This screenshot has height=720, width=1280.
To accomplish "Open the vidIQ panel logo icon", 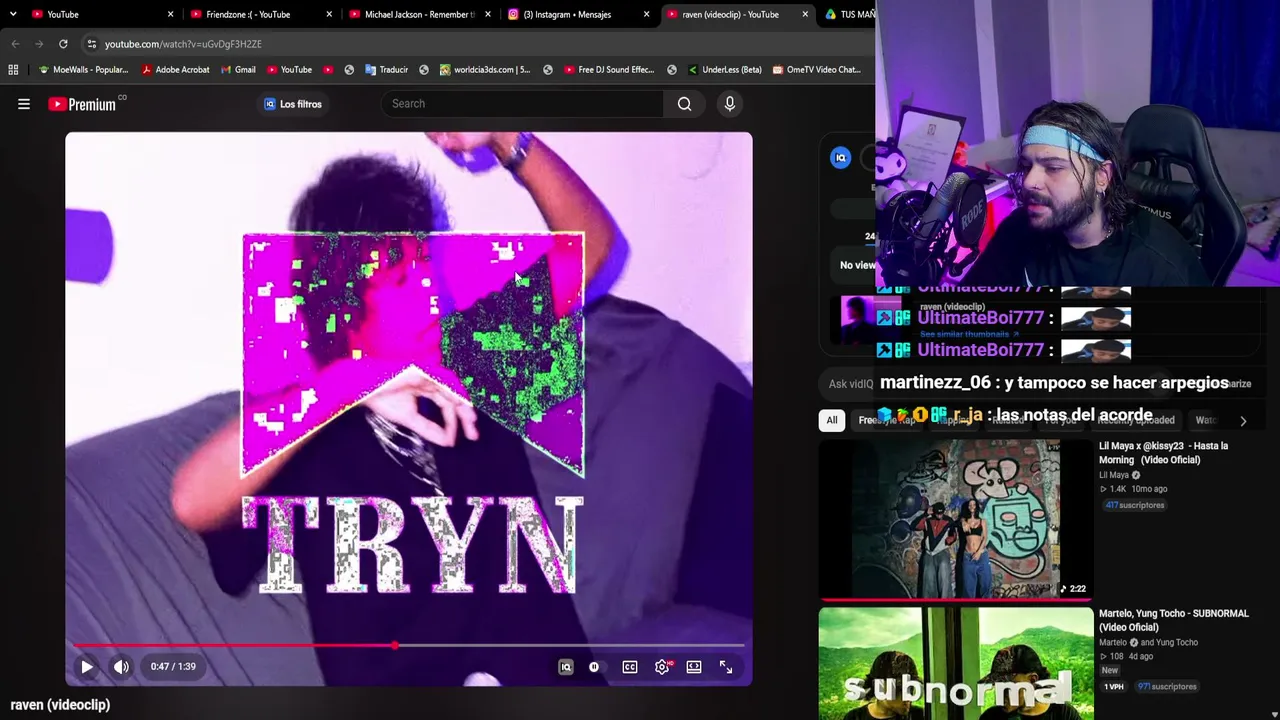I will tap(841, 158).
